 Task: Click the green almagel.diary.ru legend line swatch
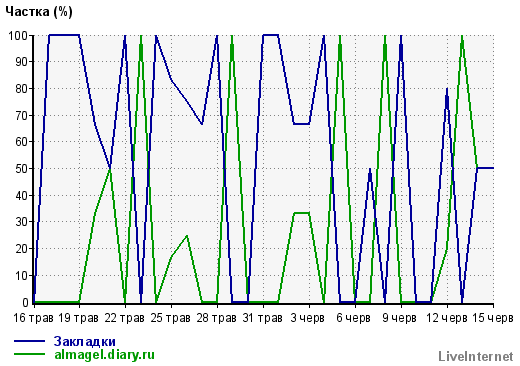(29, 354)
